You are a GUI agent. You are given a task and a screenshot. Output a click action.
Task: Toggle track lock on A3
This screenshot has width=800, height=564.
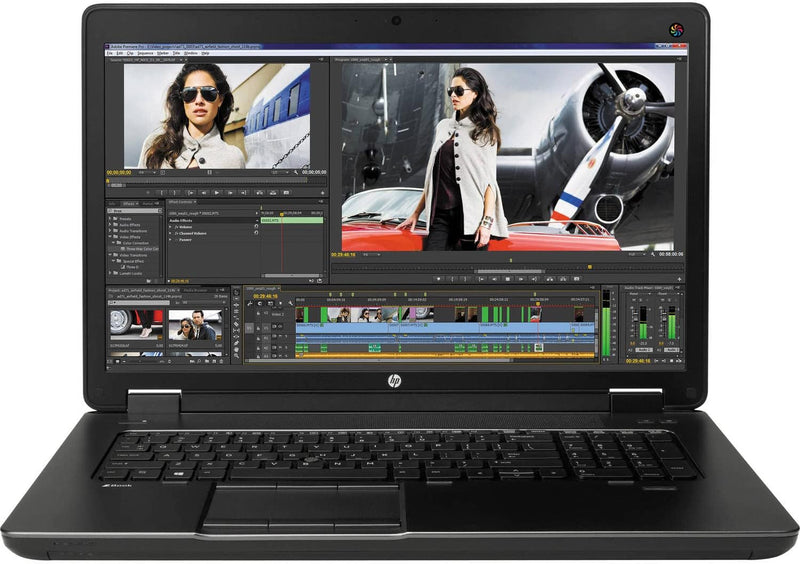coord(258,356)
